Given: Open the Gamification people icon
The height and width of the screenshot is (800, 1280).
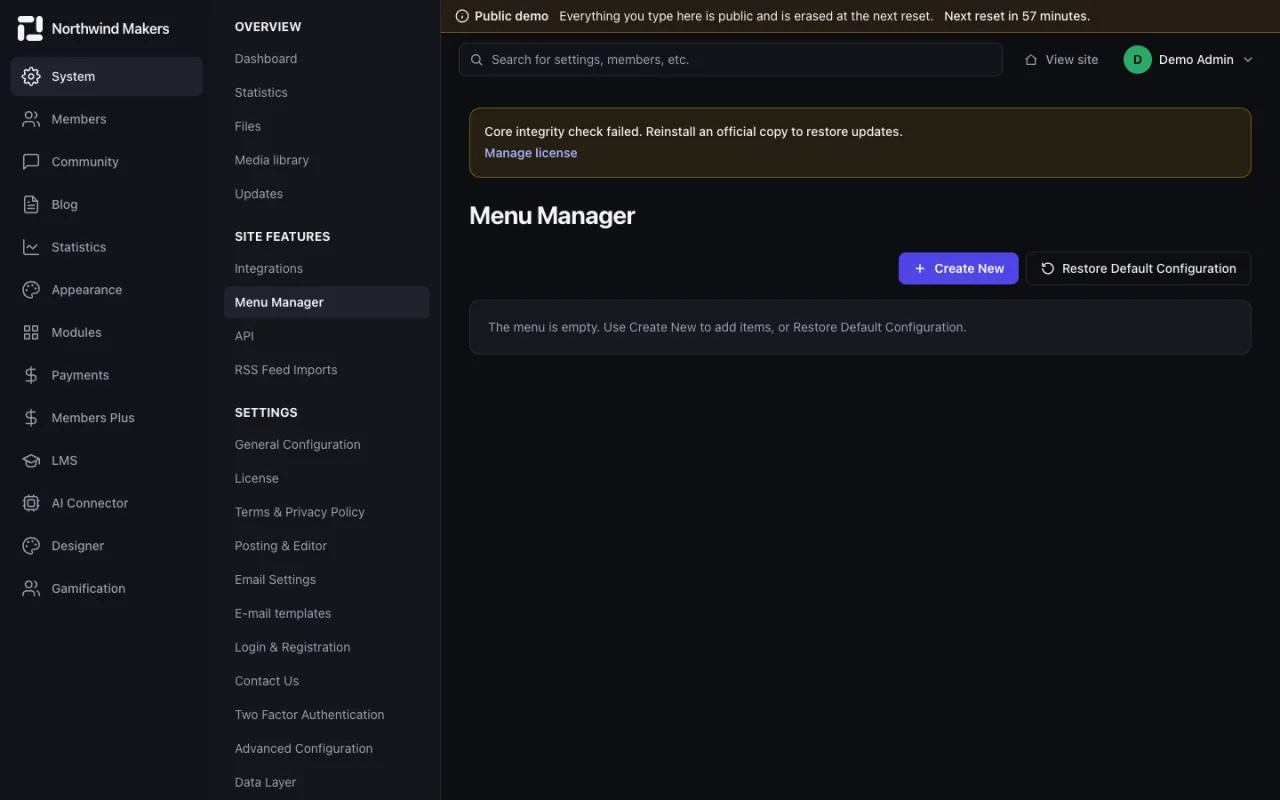Looking at the screenshot, I should tap(31, 588).
